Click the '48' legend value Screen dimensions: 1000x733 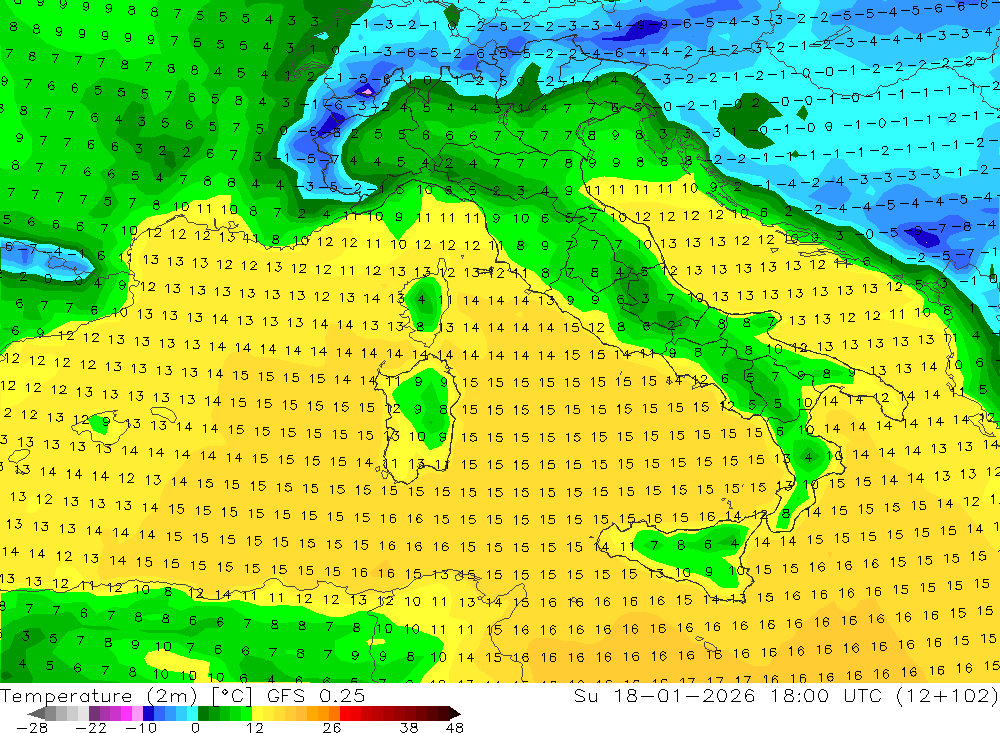(x=455, y=727)
